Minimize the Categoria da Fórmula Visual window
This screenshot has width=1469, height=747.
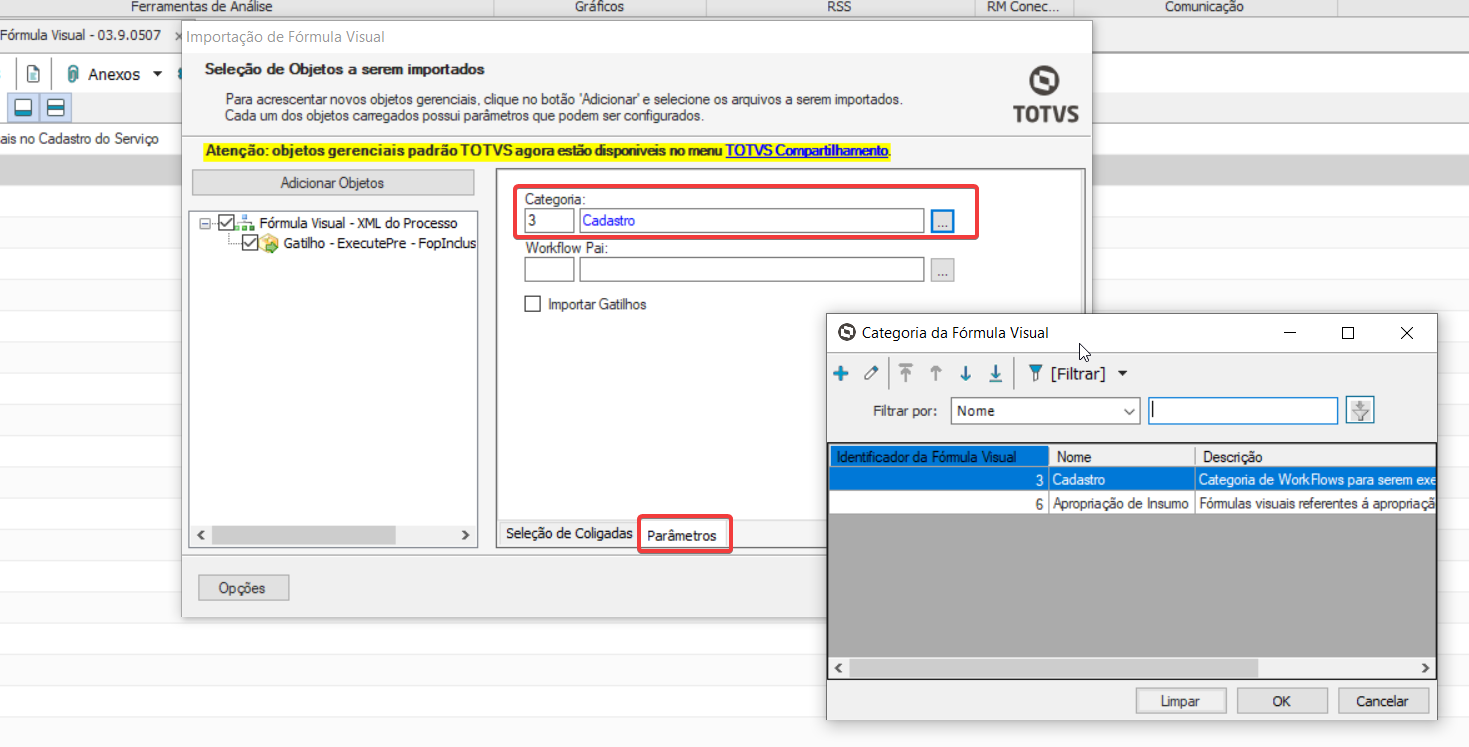1290,333
